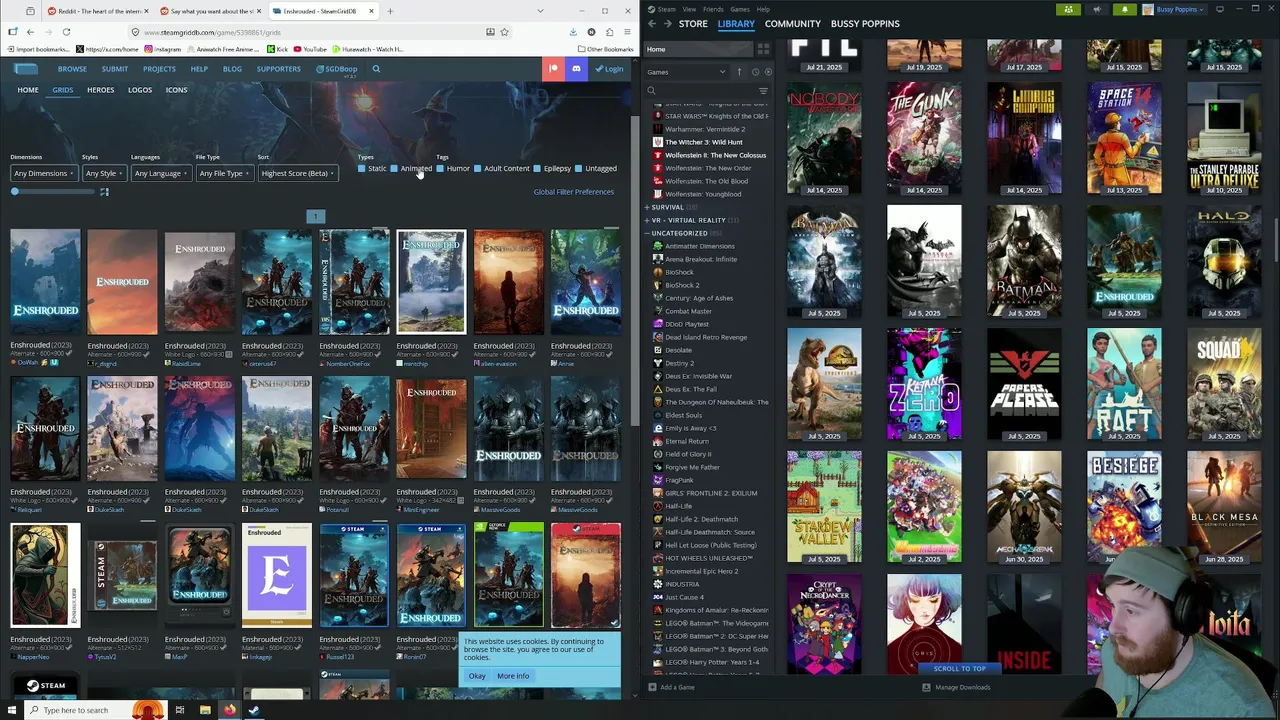Open a new browser tab
The width and height of the screenshot is (1280, 720).
pyautogui.click(x=390, y=11)
